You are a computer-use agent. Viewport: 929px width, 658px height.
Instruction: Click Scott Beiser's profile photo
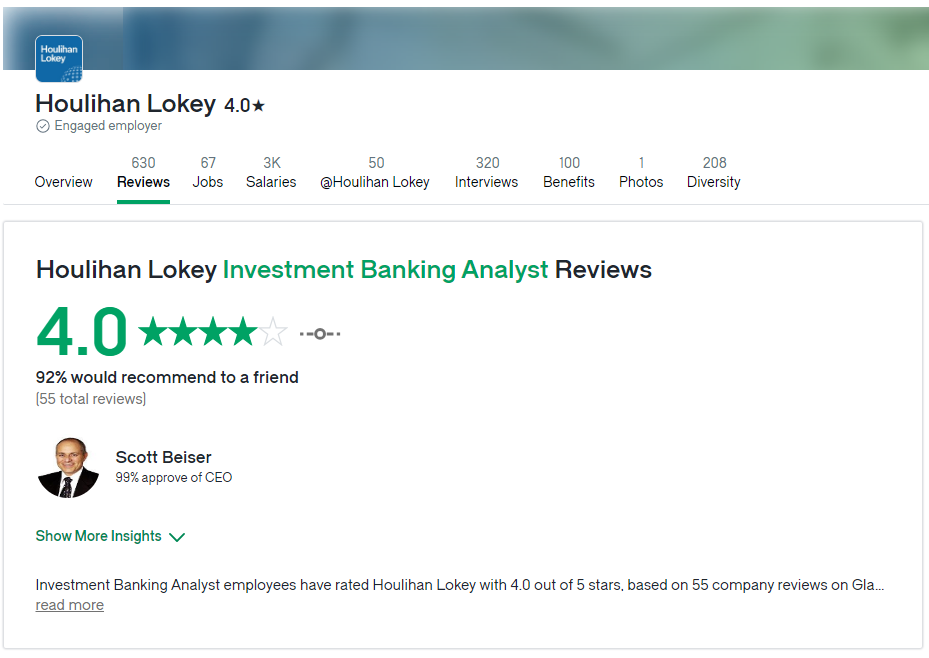click(x=68, y=466)
